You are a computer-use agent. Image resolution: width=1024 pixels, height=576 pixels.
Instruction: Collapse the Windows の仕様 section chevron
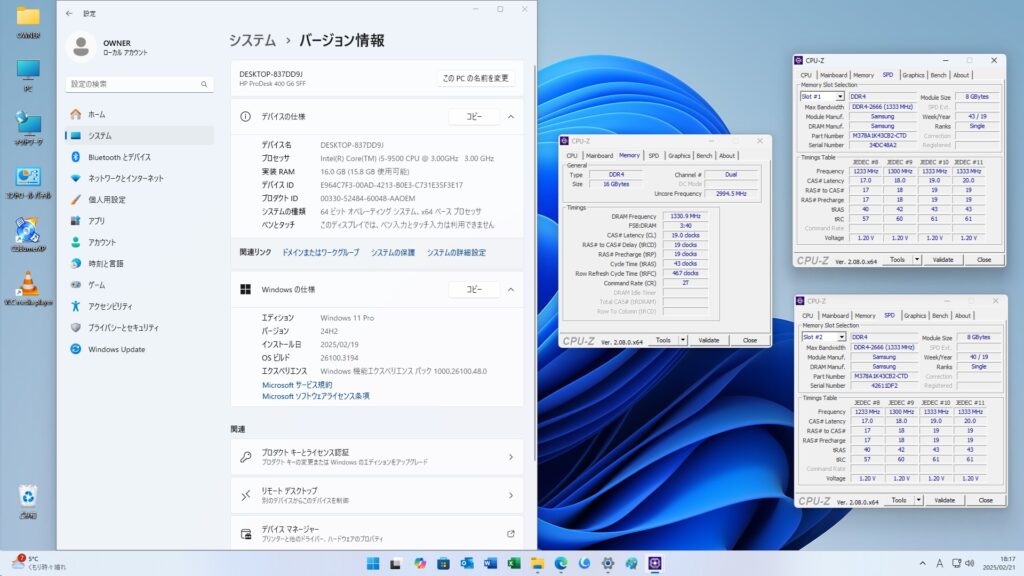click(510, 289)
